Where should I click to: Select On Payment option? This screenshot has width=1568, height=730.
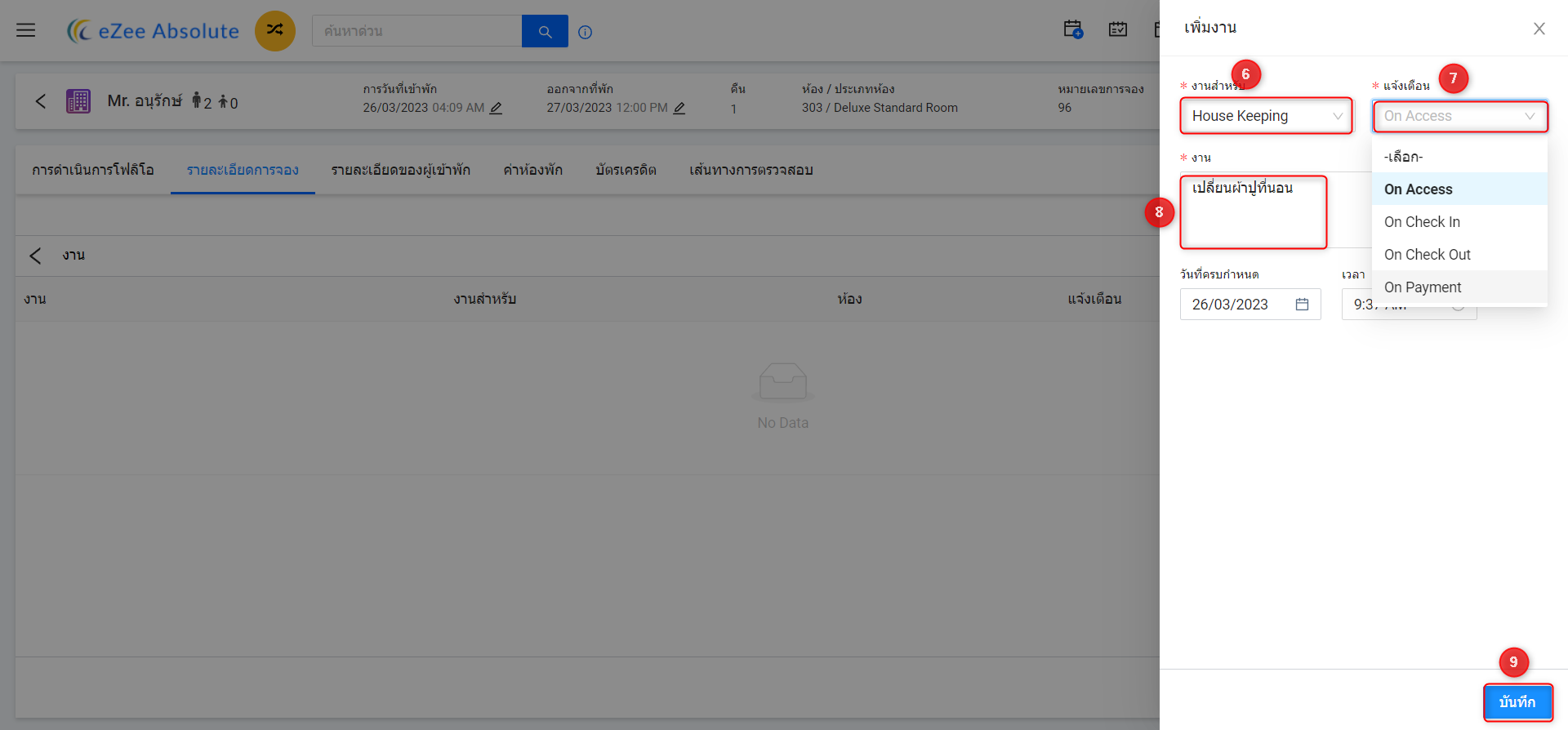[x=1459, y=287]
